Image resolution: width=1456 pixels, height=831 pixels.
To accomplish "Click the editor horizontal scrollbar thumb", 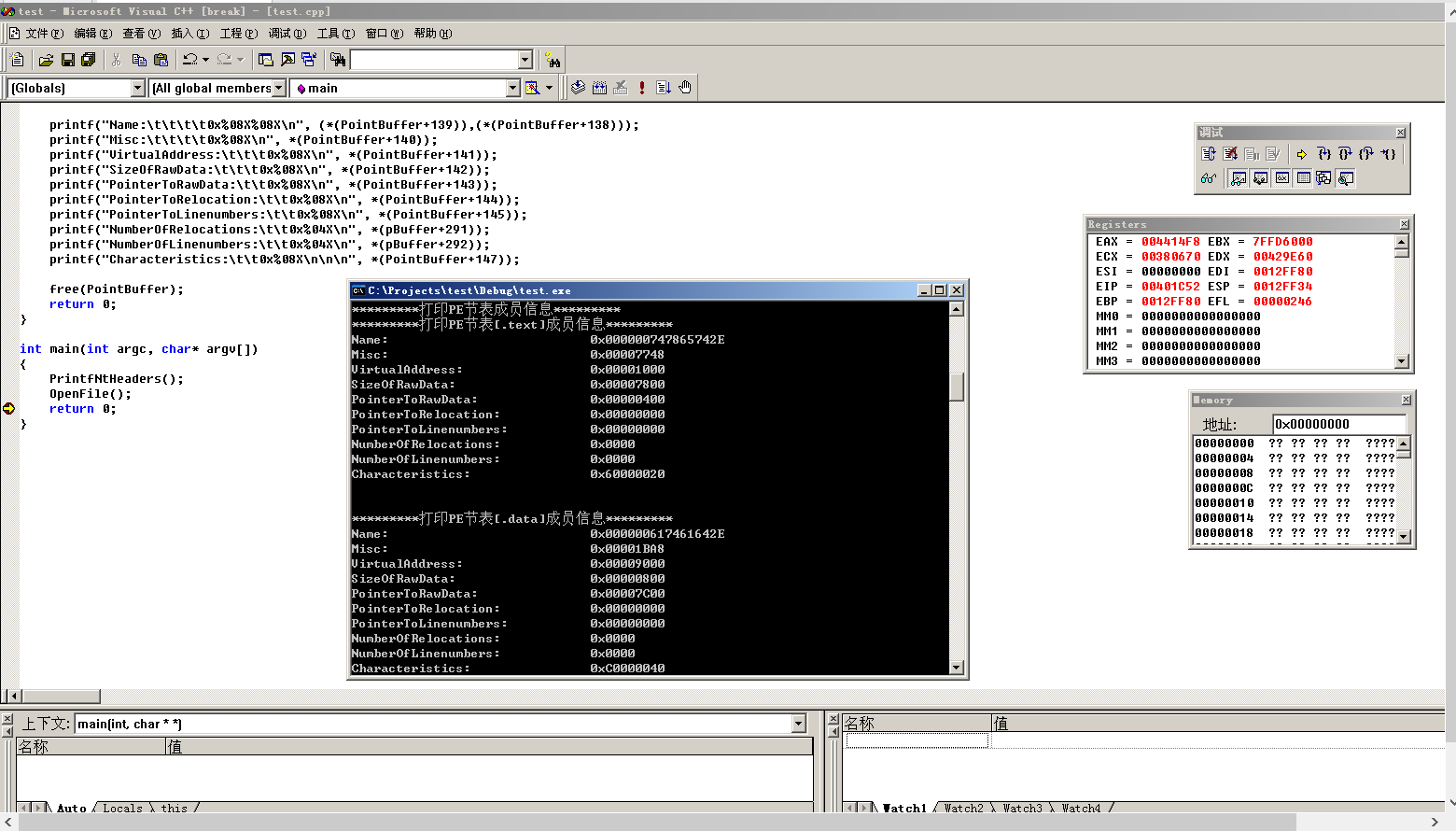I will 61,696.
